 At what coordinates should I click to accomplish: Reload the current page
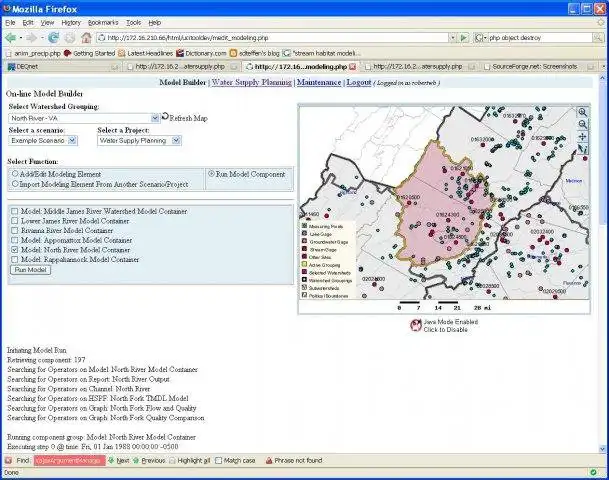(54, 38)
